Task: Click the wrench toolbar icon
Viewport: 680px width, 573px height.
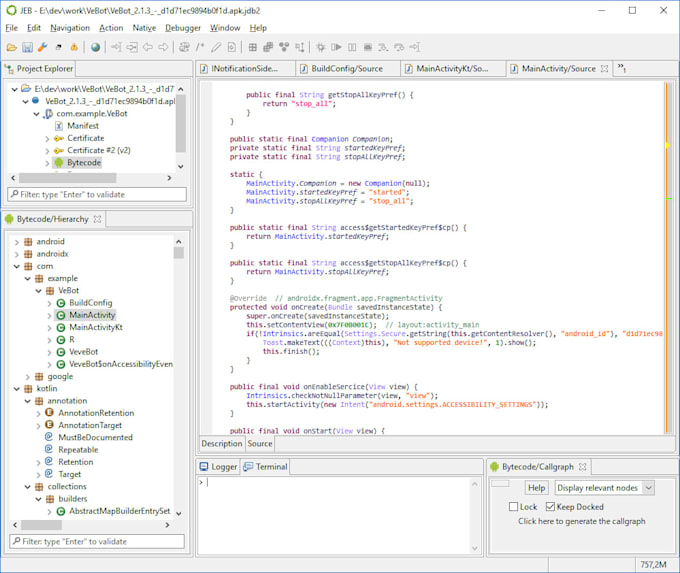Action: tap(42, 47)
